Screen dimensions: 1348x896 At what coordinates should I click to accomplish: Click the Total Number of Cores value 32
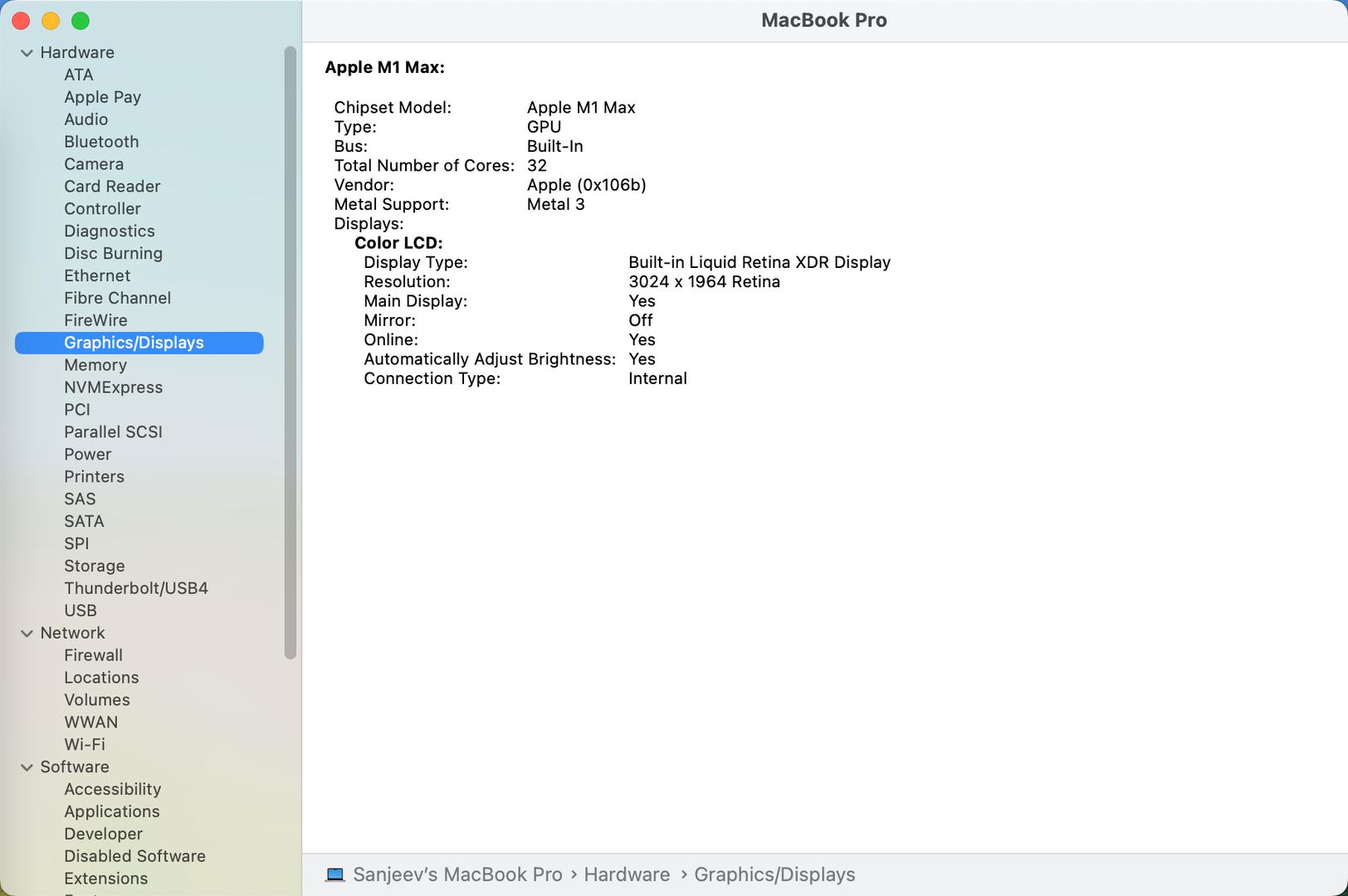click(x=537, y=166)
